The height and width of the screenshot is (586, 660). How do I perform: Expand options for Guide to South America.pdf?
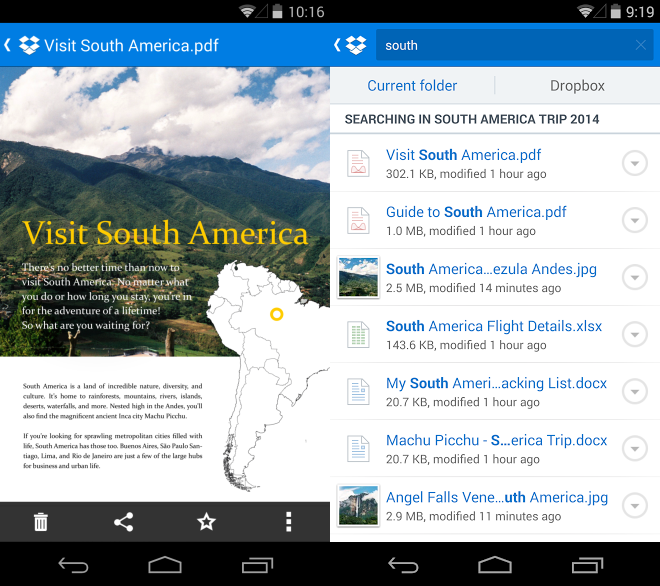point(635,220)
